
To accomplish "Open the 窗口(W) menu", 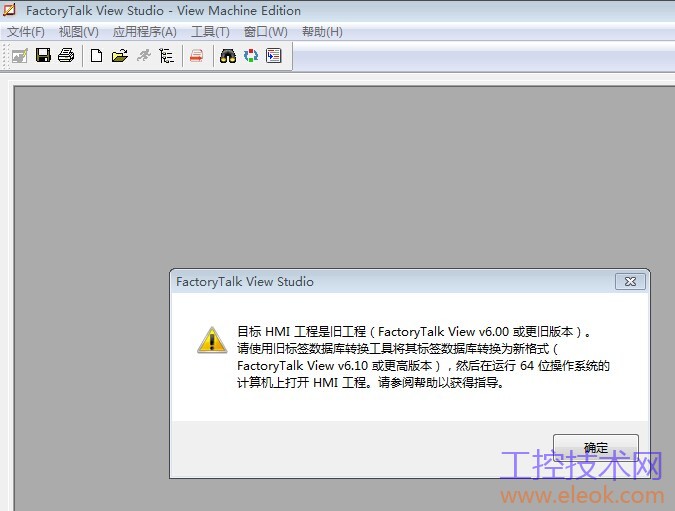I will 266,32.
